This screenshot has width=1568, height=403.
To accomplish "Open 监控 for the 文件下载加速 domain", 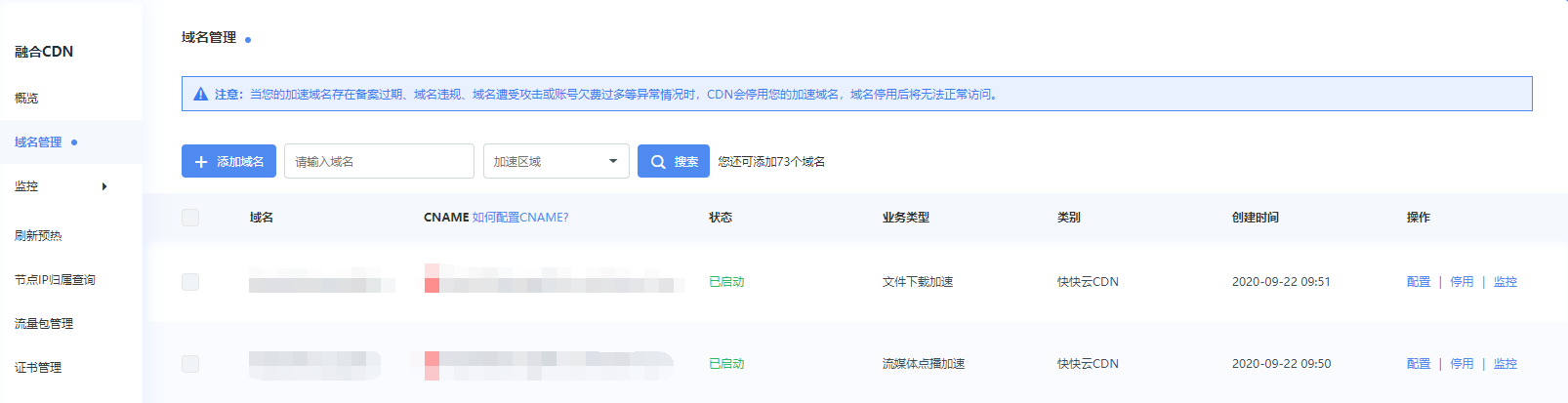I will [x=1505, y=282].
